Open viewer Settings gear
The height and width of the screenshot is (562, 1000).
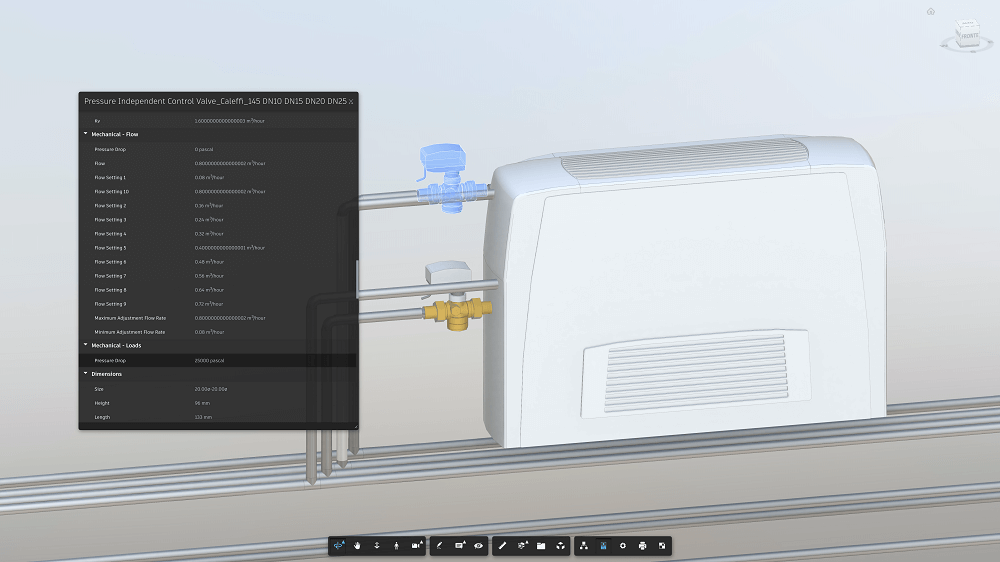tap(623, 546)
